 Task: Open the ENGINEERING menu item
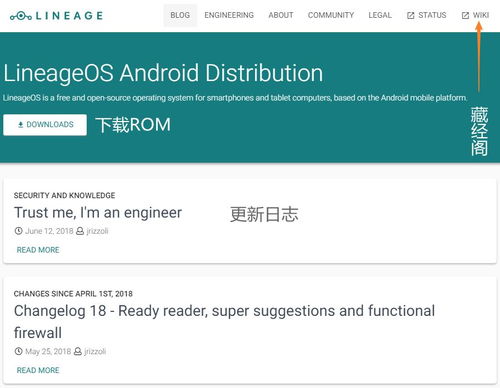[x=229, y=15]
